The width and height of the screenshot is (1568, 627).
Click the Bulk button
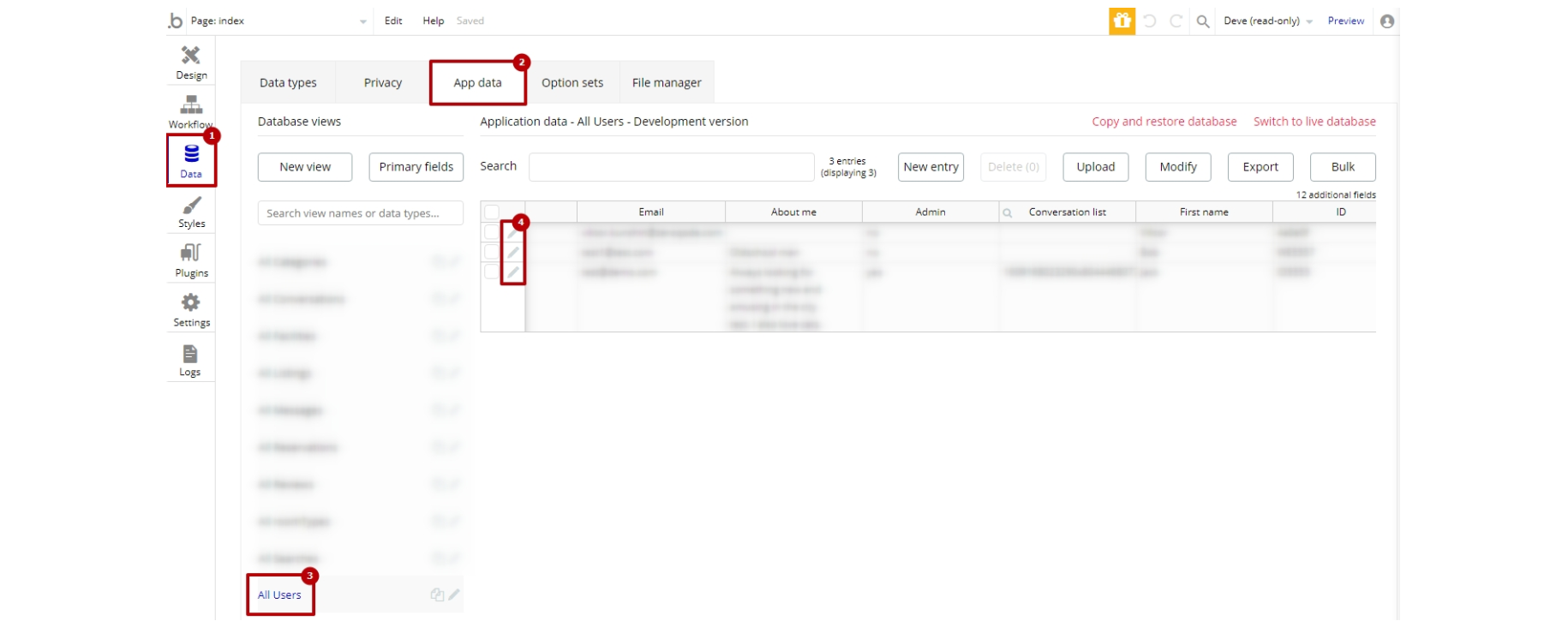tap(1343, 167)
